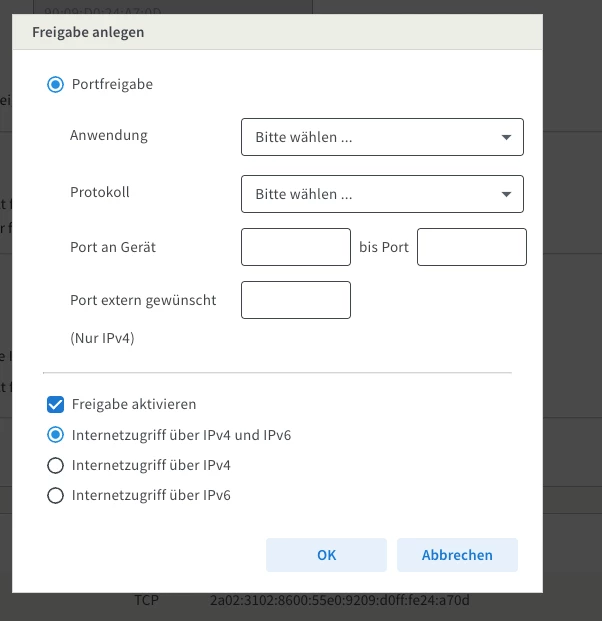Image resolution: width=602 pixels, height=621 pixels.
Task: Click the Anwendung label text
Action: tap(108, 135)
